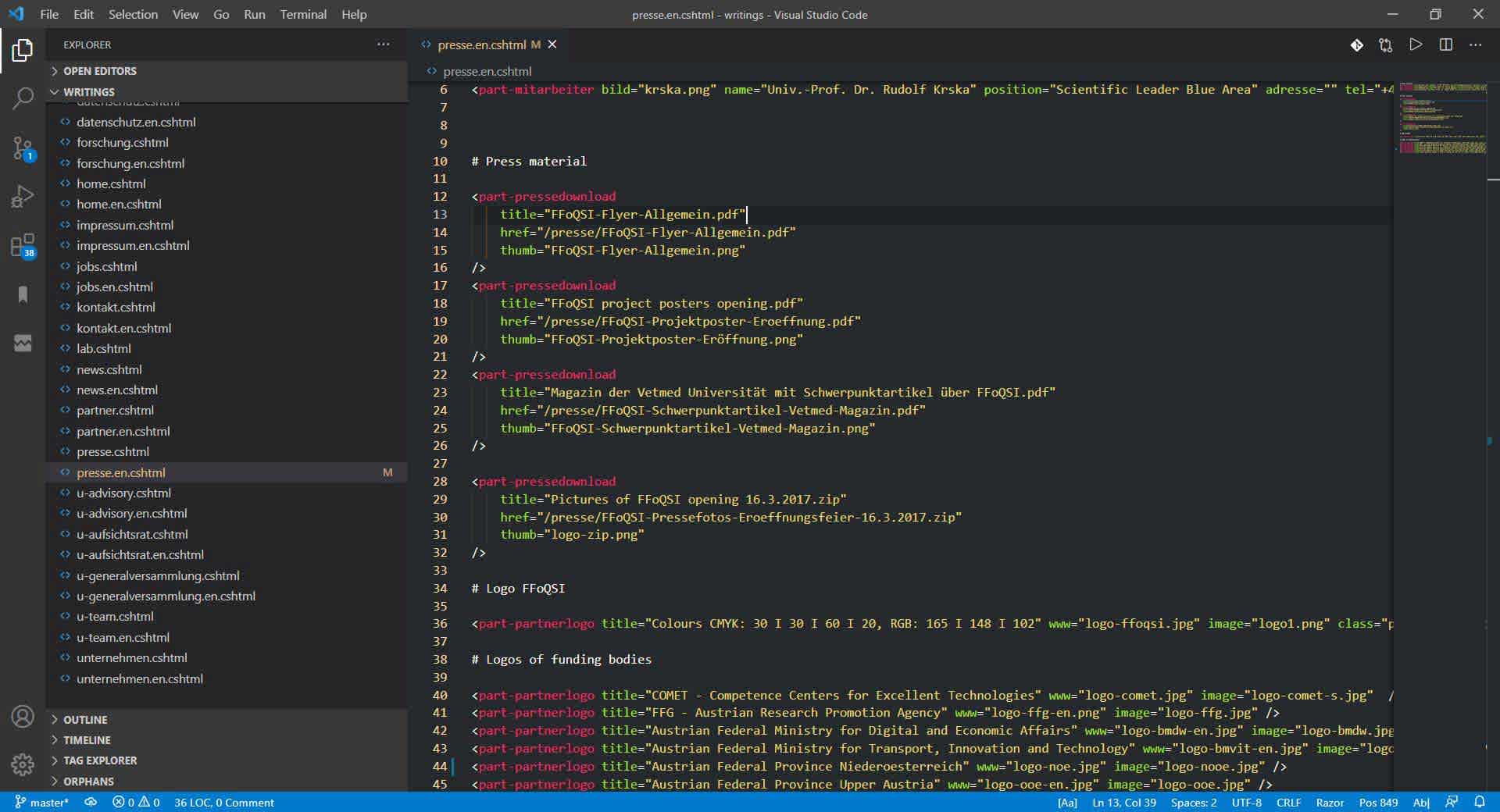Click the notifications bell in status bar
Viewport: 1500px width, 812px height.
click(1479, 802)
